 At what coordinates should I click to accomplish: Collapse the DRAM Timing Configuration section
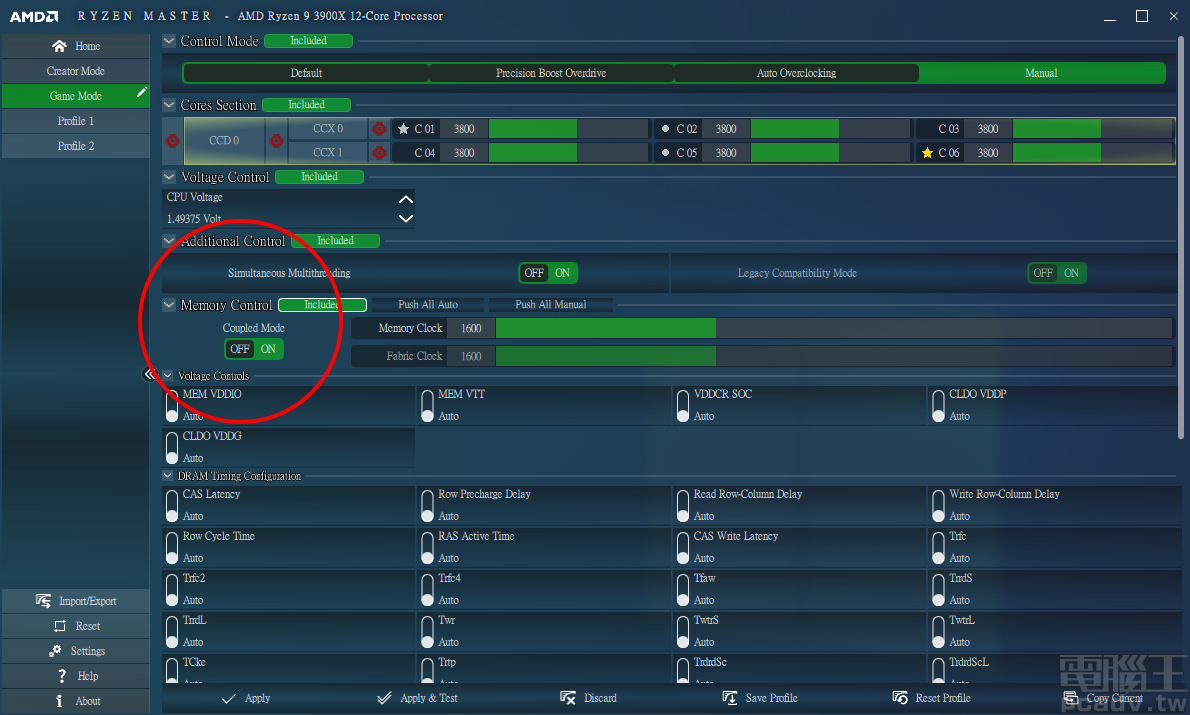(x=167, y=475)
